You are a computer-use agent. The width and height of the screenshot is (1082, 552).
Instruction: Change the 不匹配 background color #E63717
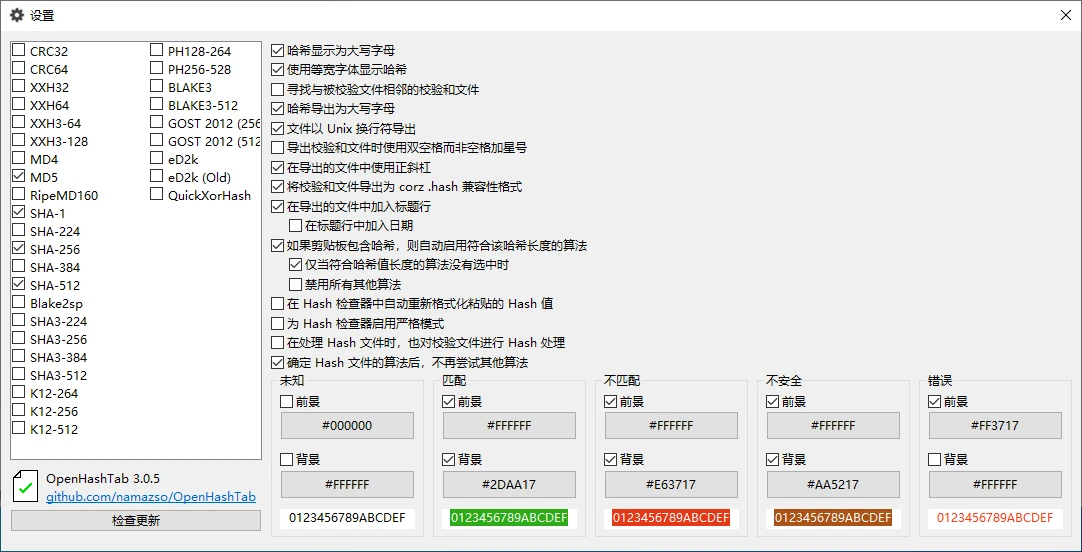click(671, 485)
